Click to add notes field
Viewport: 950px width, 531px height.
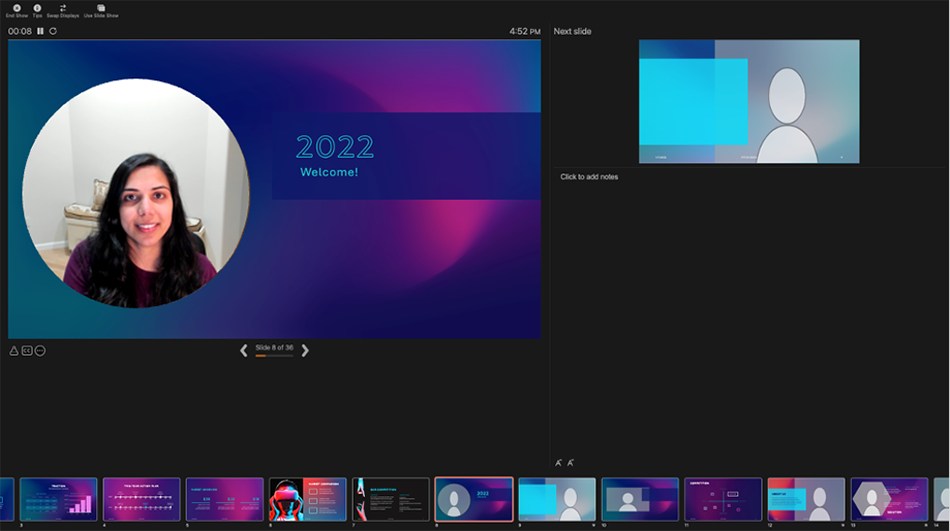point(589,177)
